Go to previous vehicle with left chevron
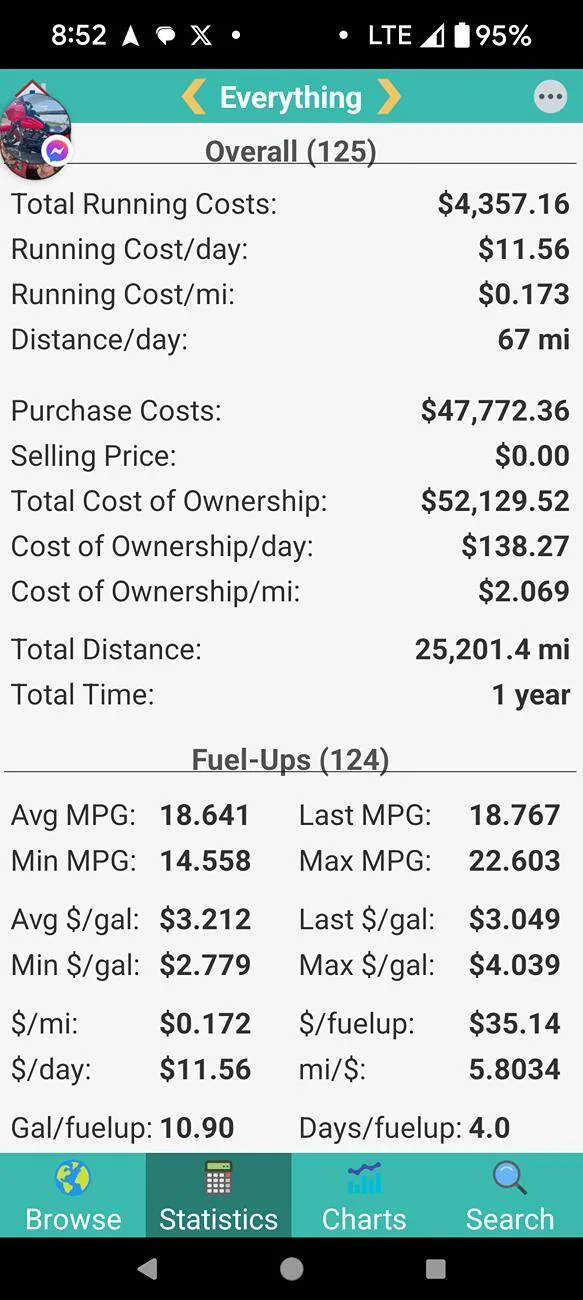 coord(194,97)
